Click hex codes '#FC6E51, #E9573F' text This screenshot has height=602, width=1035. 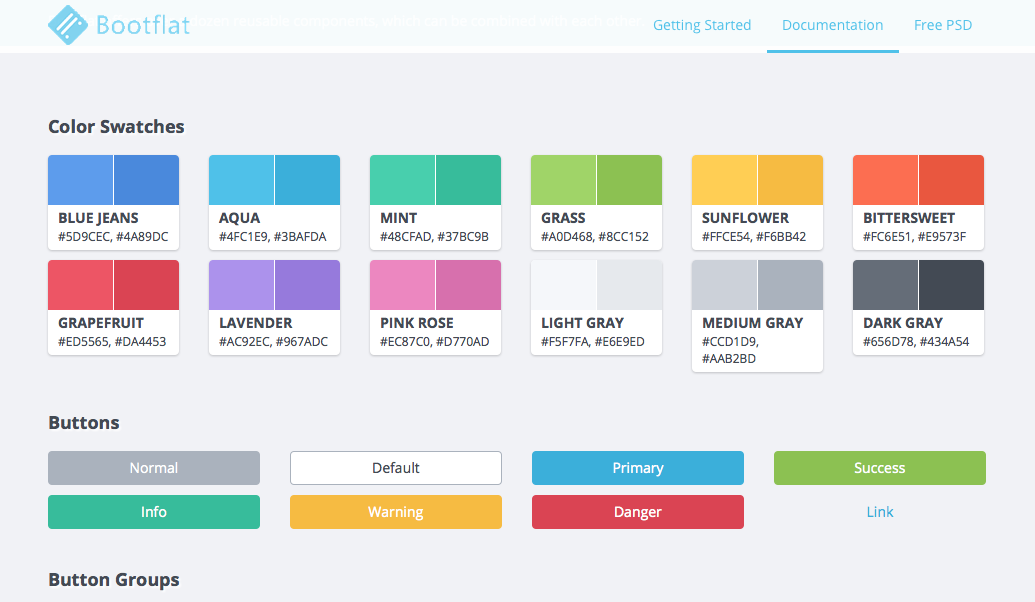click(915, 236)
